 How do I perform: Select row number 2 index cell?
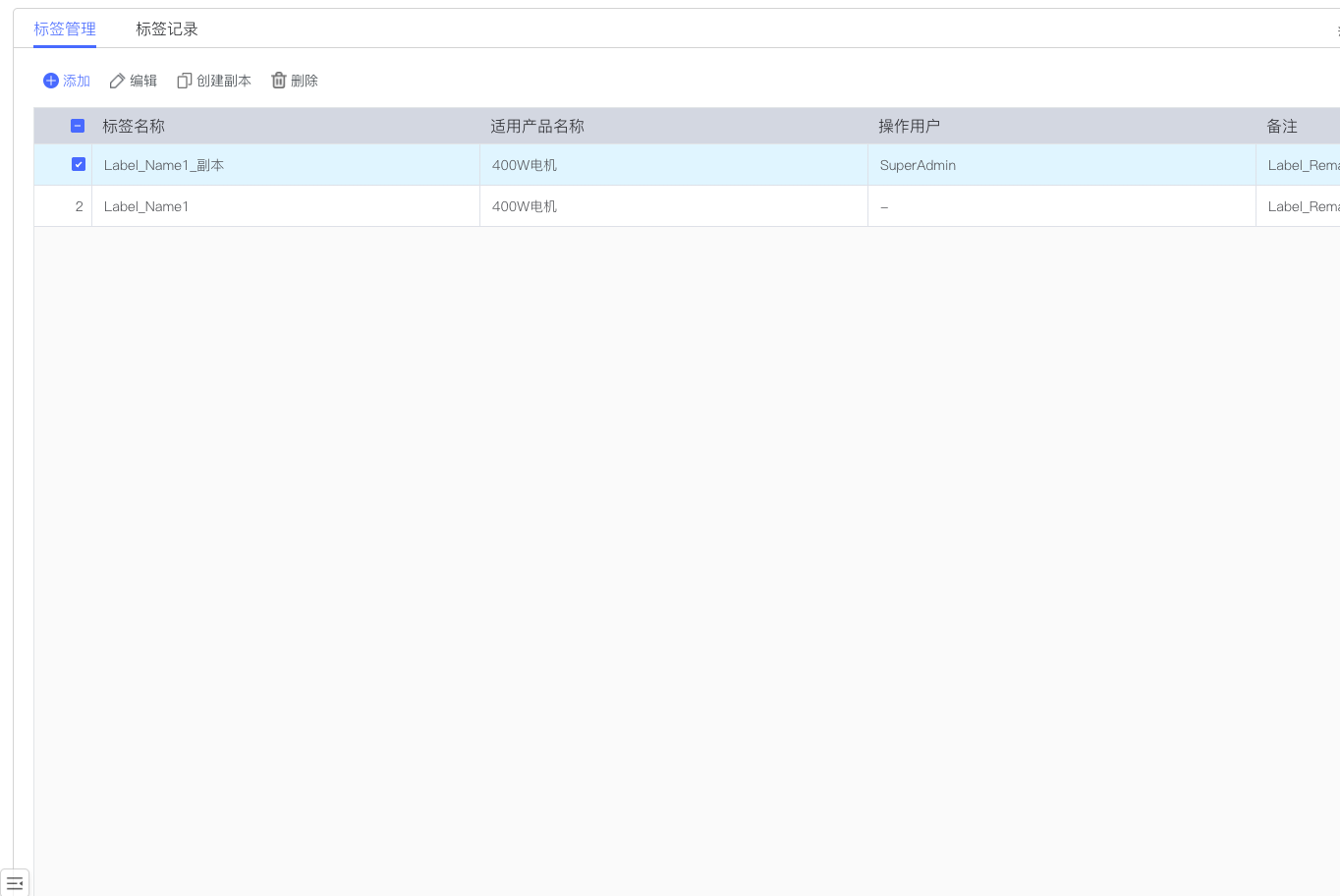click(79, 206)
